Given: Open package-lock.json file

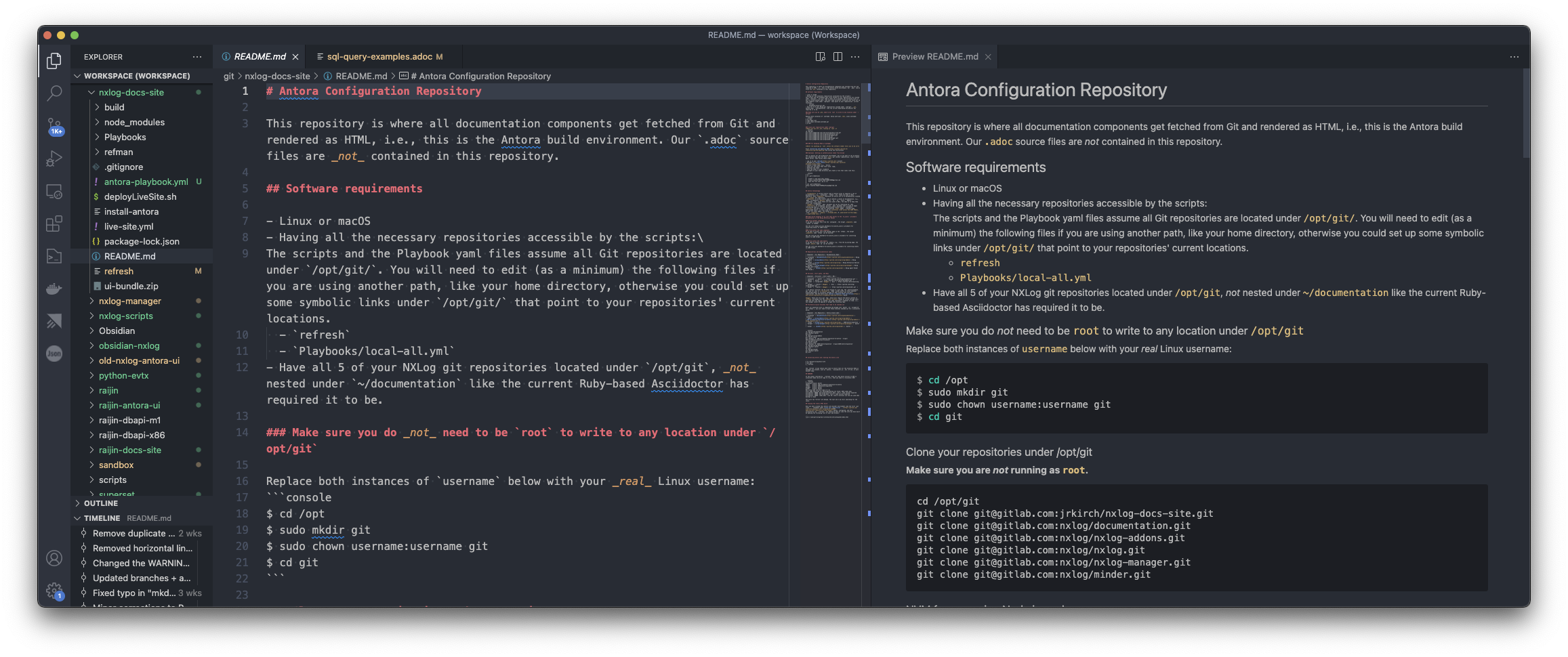Looking at the screenshot, I should tap(142, 241).
